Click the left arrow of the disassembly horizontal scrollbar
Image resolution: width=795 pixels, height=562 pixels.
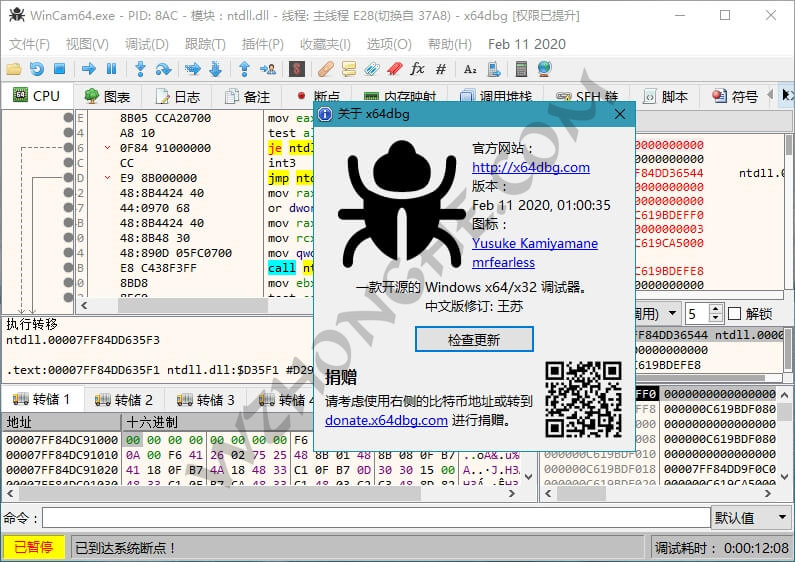point(84,305)
